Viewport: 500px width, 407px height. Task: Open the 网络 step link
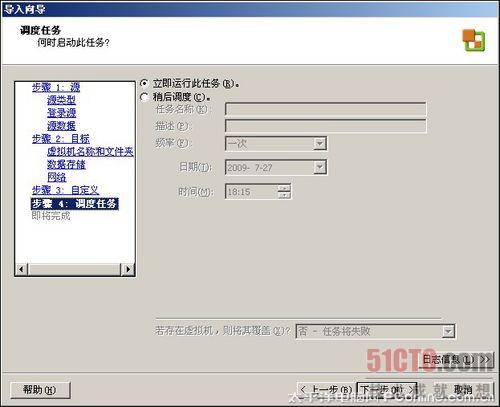pos(57,177)
